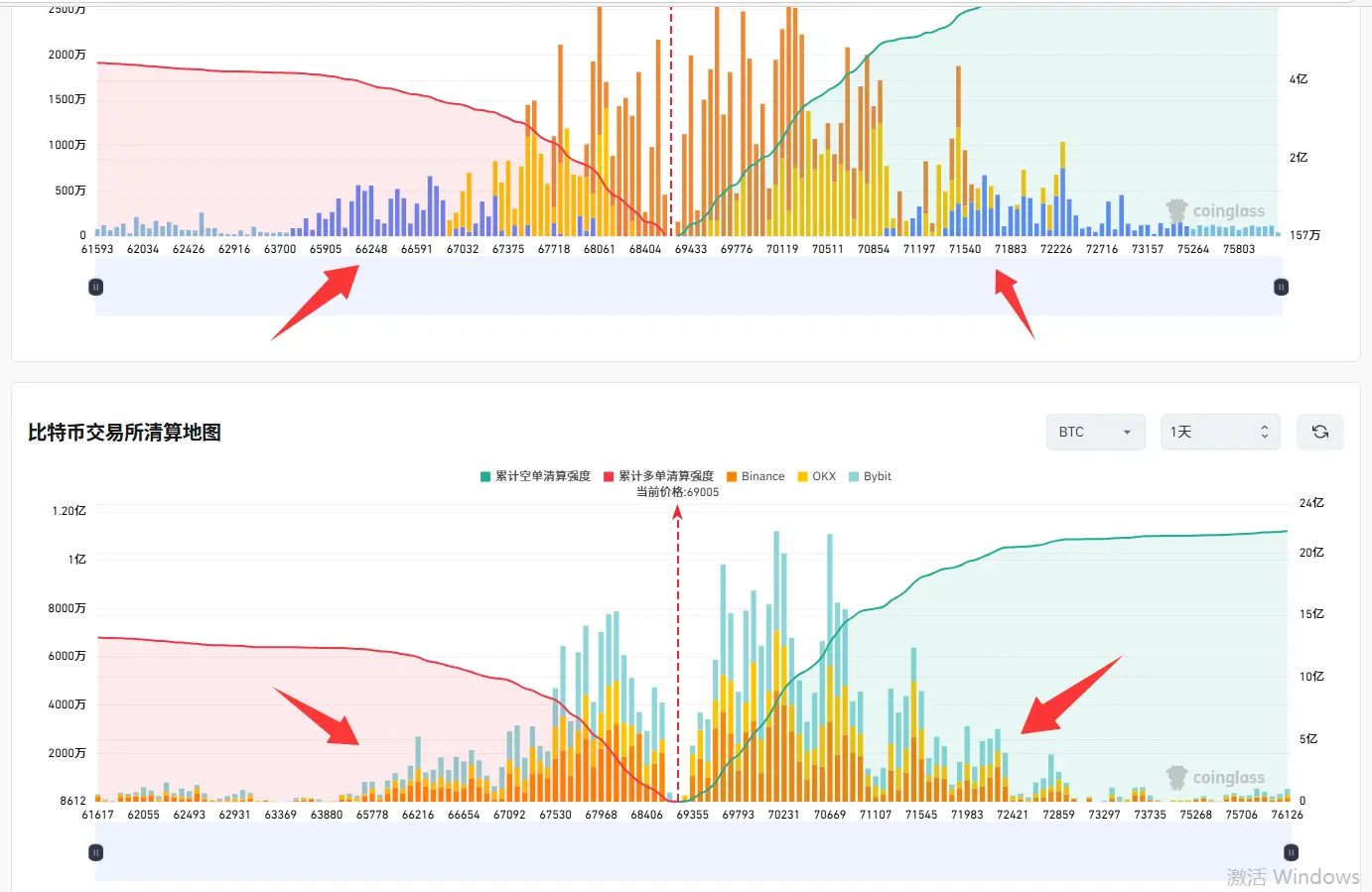This screenshot has width=1372, height=892.
Task: Click the 71883 price label on the upper chart axis
Action: pyautogui.click(x=1011, y=249)
